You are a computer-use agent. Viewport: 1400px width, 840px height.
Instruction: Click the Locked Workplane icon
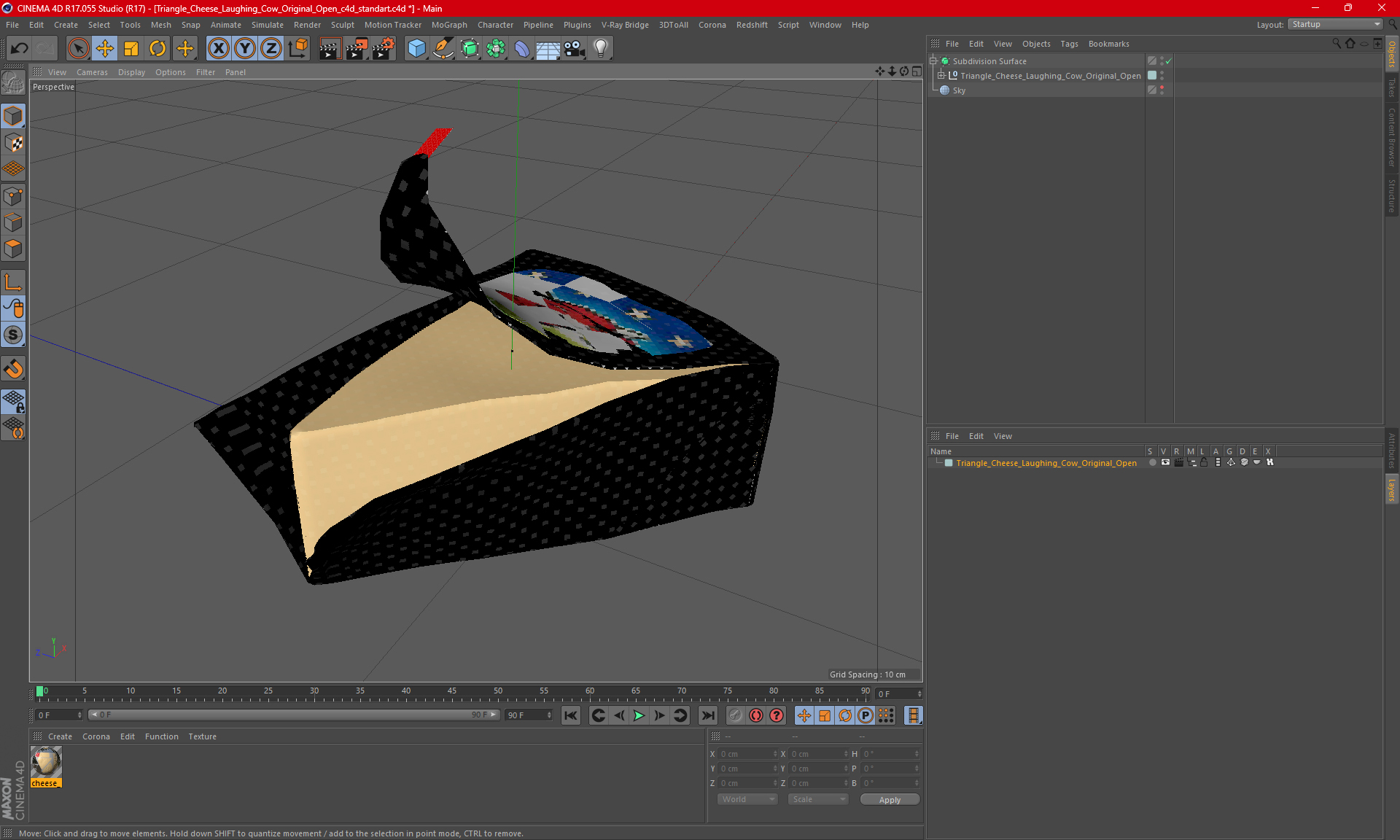click(13, 402)
